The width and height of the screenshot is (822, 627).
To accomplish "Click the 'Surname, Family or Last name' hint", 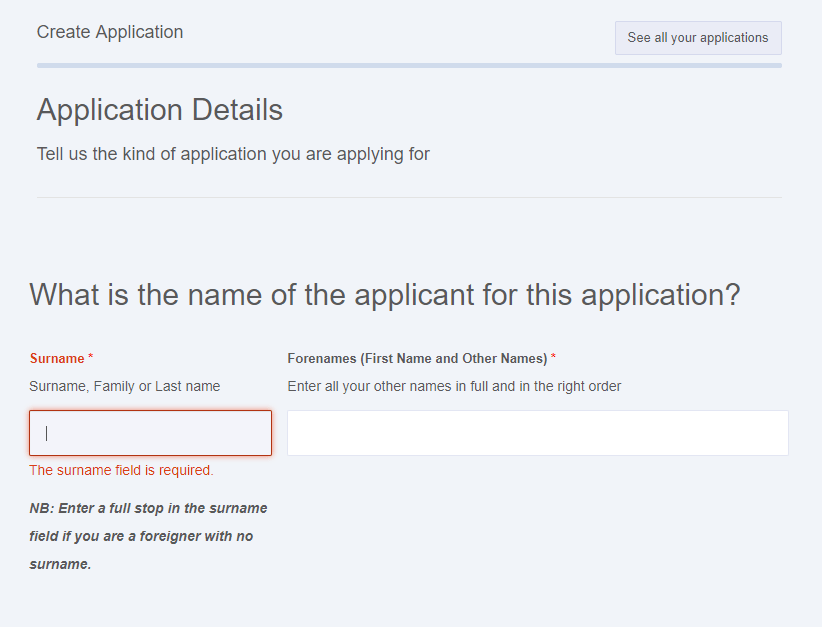I will 125,386.
